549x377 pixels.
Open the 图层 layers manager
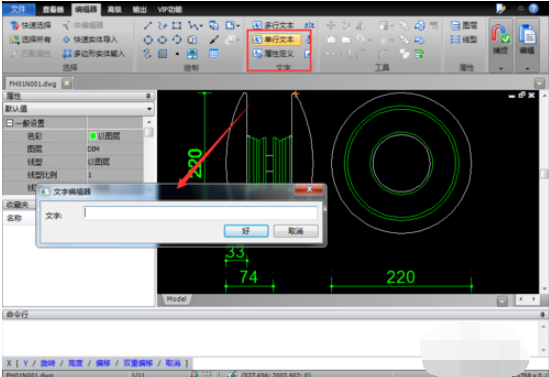click(x=464, y=26)
